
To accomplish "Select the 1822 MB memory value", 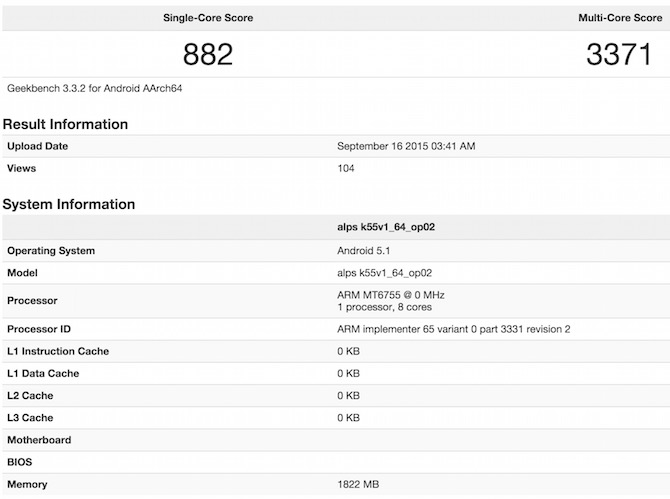I will pos(358,484).
